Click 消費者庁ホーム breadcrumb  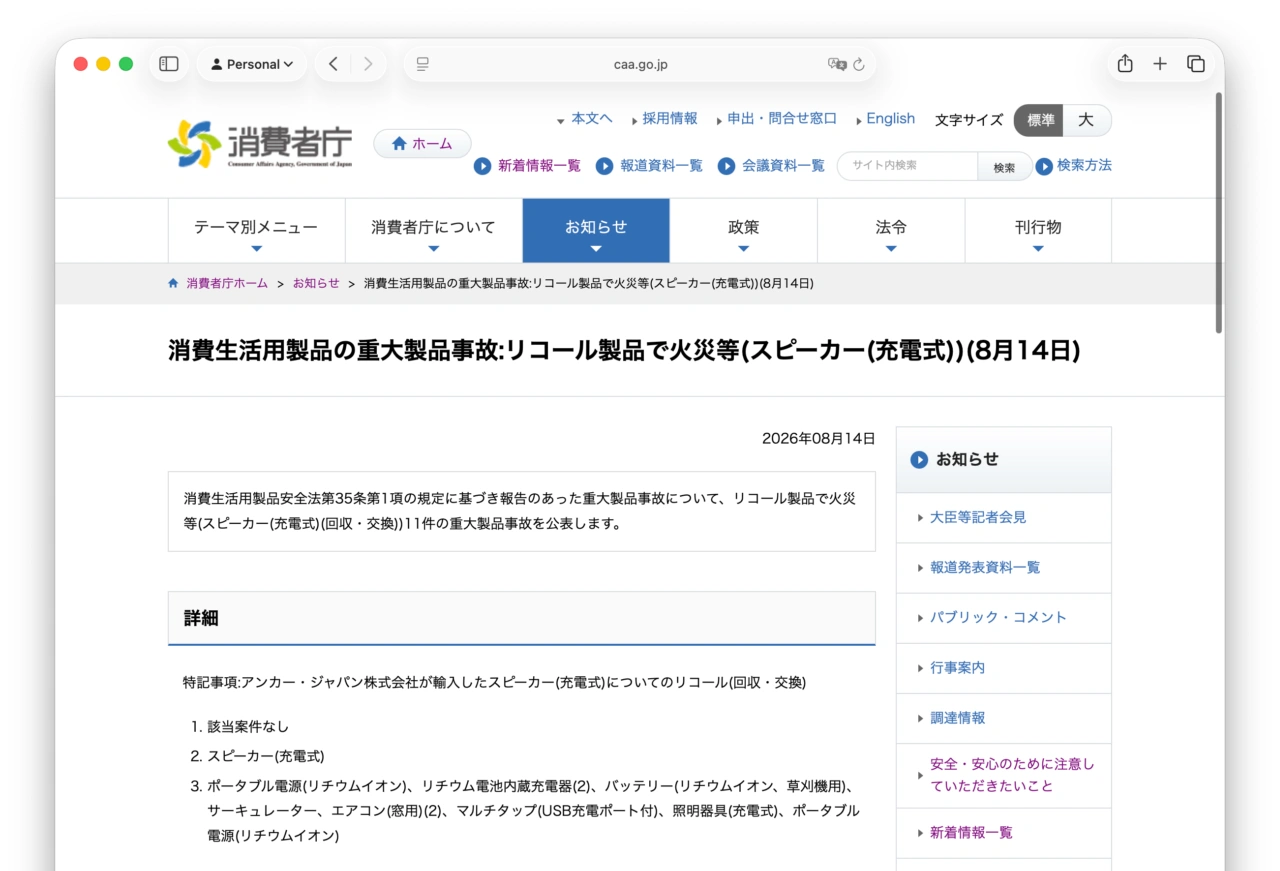pyautogui.click(x=227, y=283)
